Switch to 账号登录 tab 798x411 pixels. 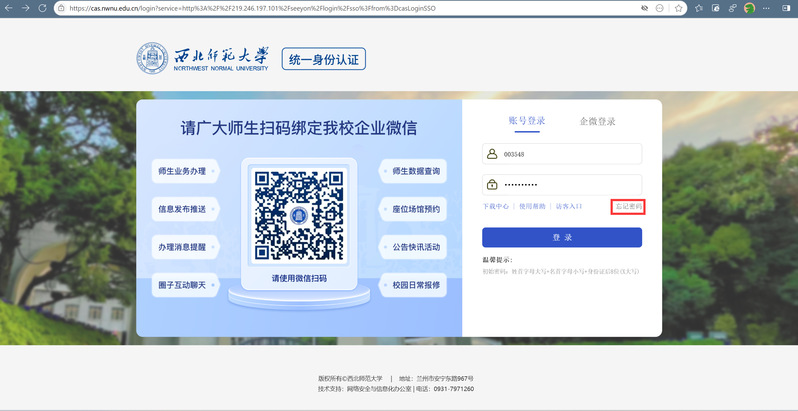(x=527, y=121)
